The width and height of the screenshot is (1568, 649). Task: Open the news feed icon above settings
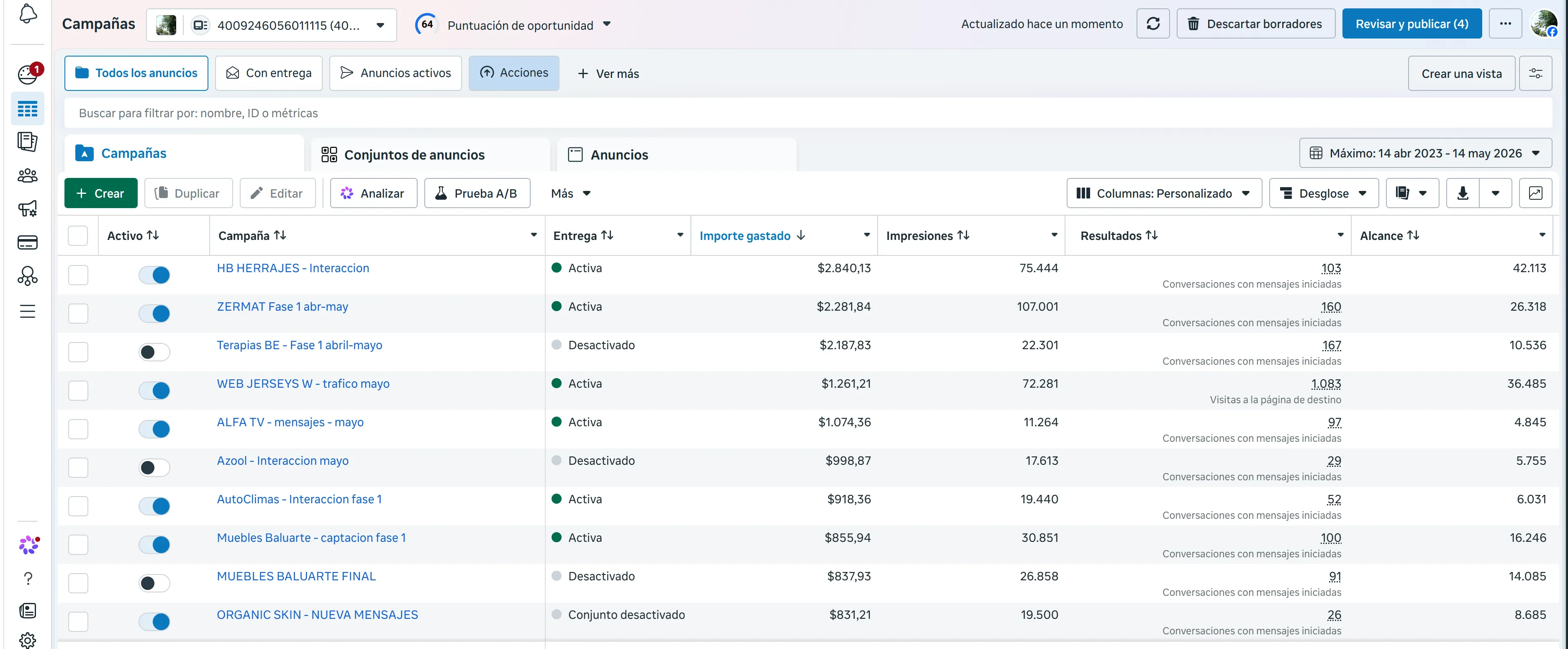coord(28,610)
